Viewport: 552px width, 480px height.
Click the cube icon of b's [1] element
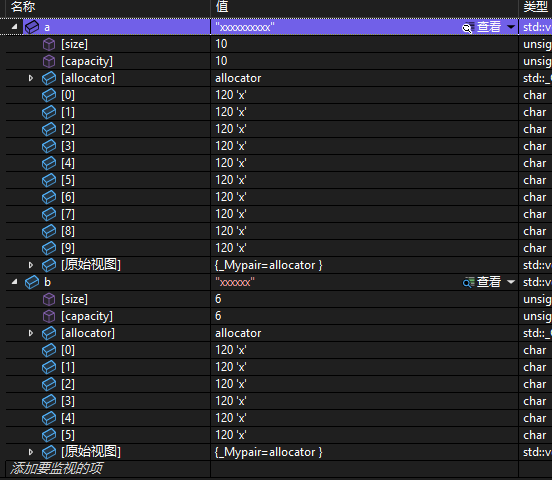click(49, 367)
